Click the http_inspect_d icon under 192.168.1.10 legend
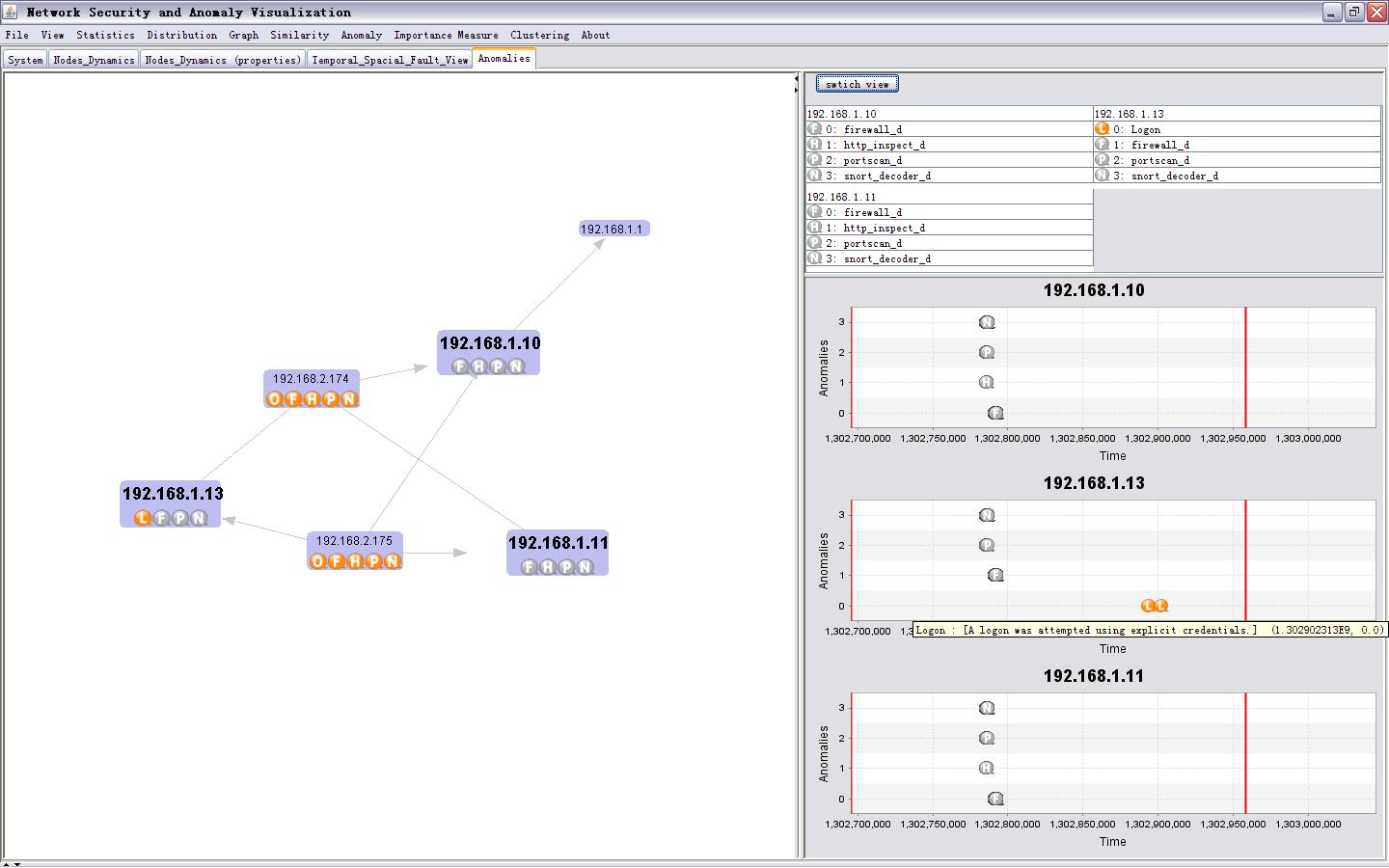Image resolution: width=1389 pixels, height=868 pixels. (x=815, y=145)
